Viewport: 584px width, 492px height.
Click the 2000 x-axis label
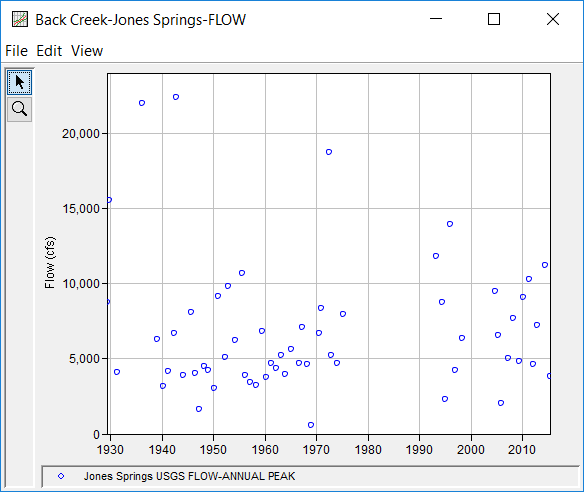471,450
